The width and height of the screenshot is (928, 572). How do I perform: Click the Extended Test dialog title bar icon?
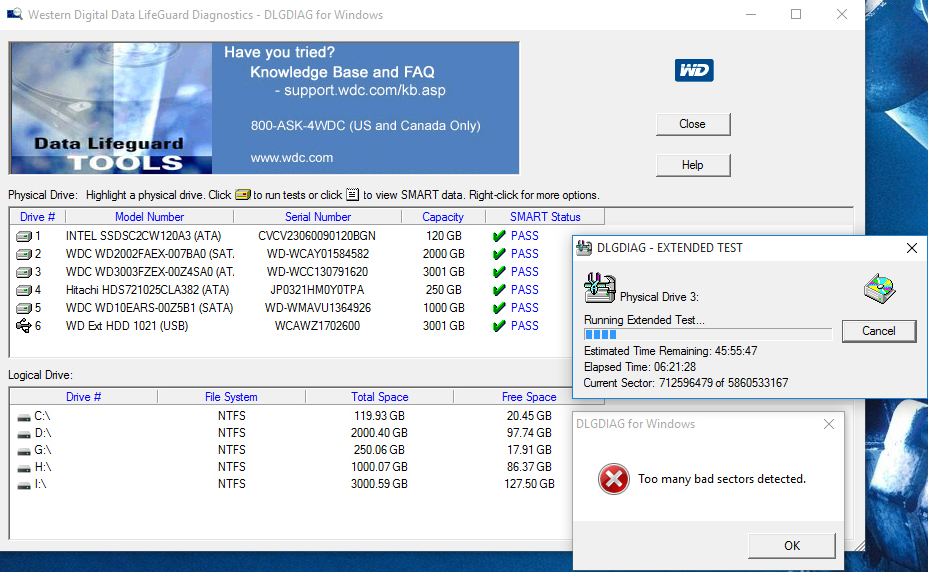[584, 248]
